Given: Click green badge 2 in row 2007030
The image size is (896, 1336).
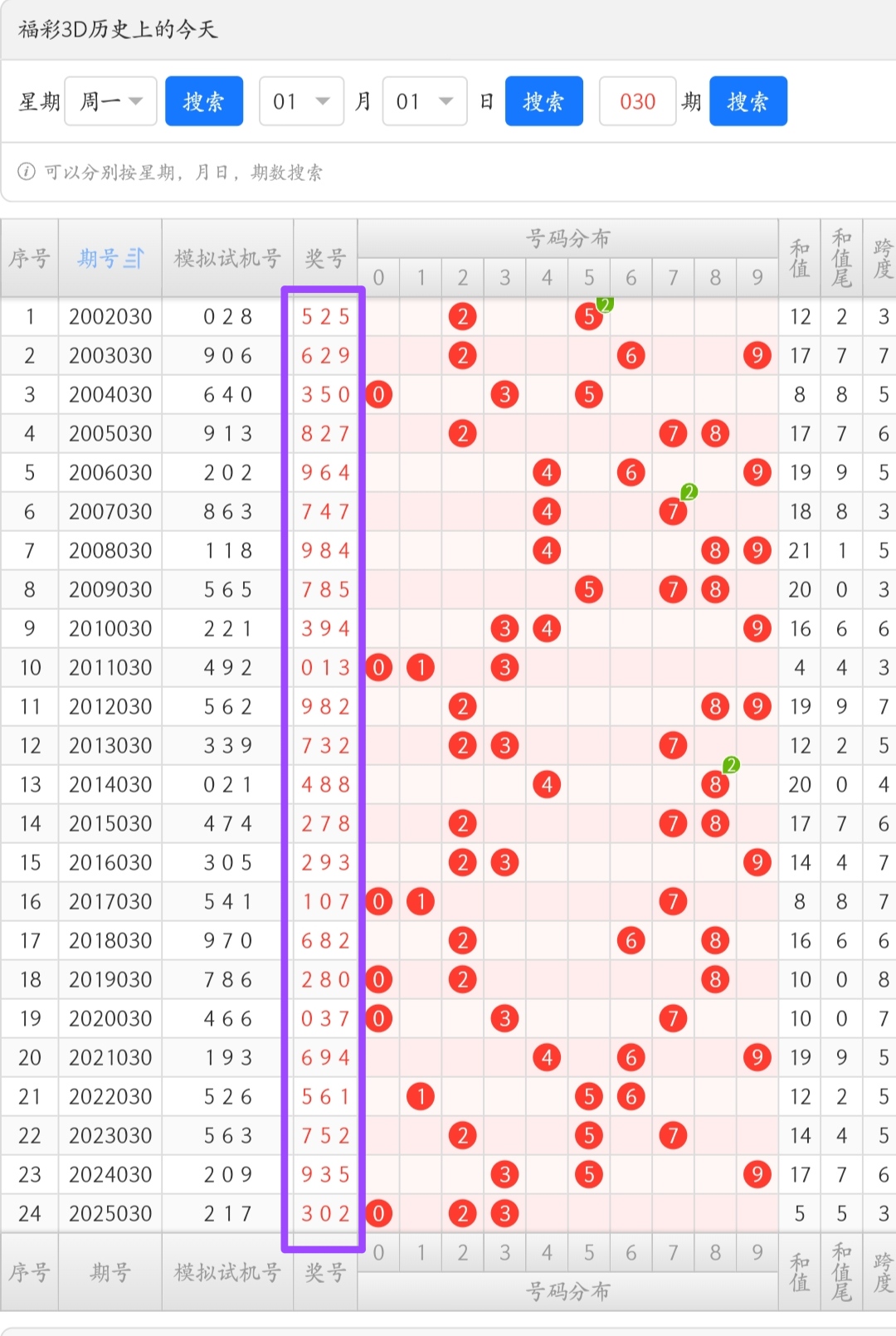Looking at the screenshot, I should click(x=689, y=493).
